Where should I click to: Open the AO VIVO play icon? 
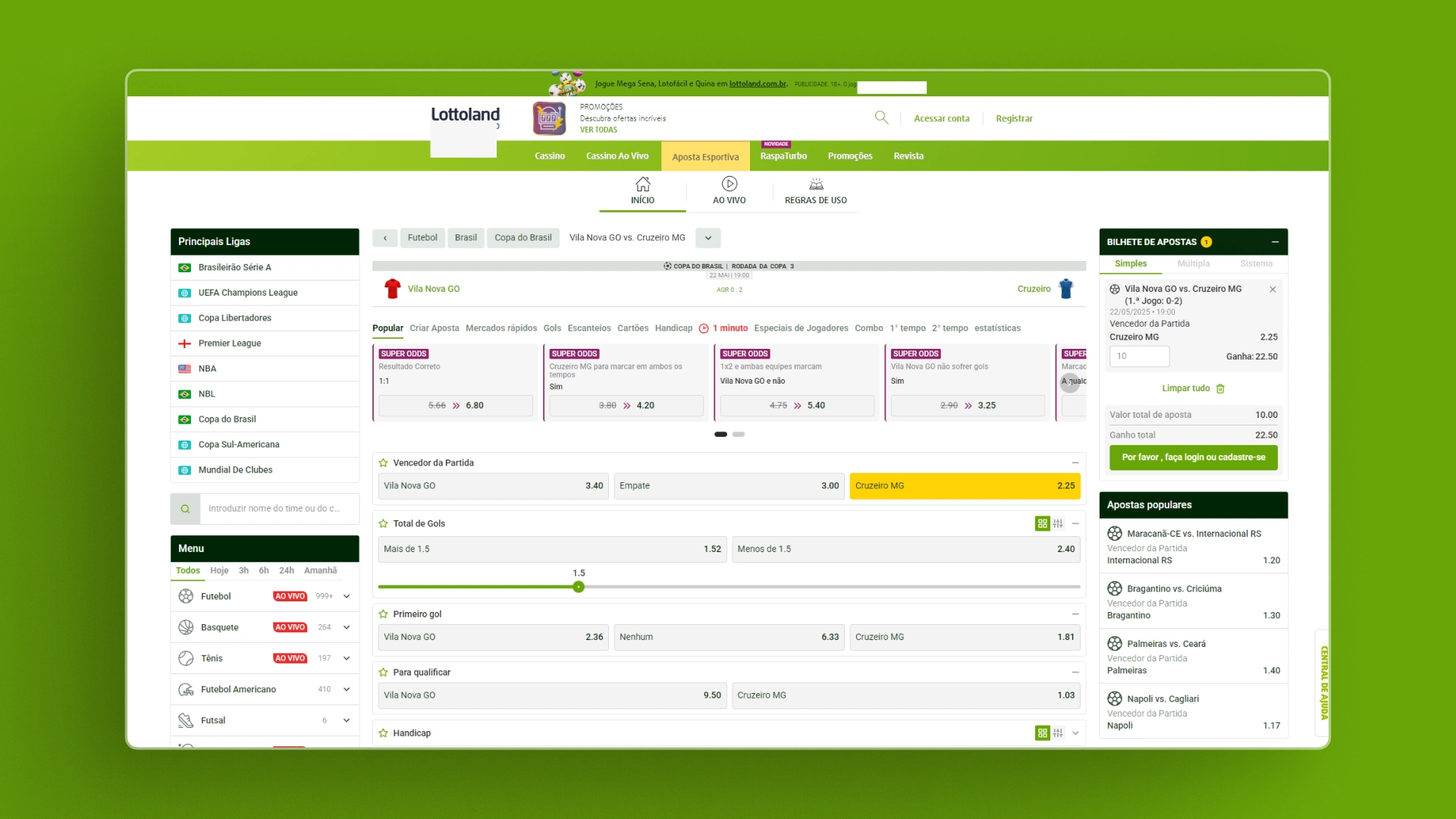tap(730, 184)
